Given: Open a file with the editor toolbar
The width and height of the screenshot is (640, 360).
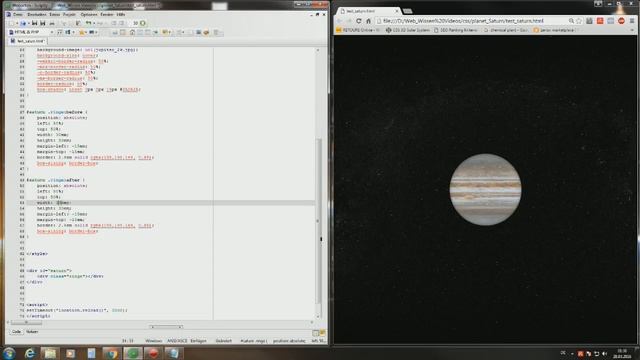Looking at the screenshot, I should click(23, 23).
